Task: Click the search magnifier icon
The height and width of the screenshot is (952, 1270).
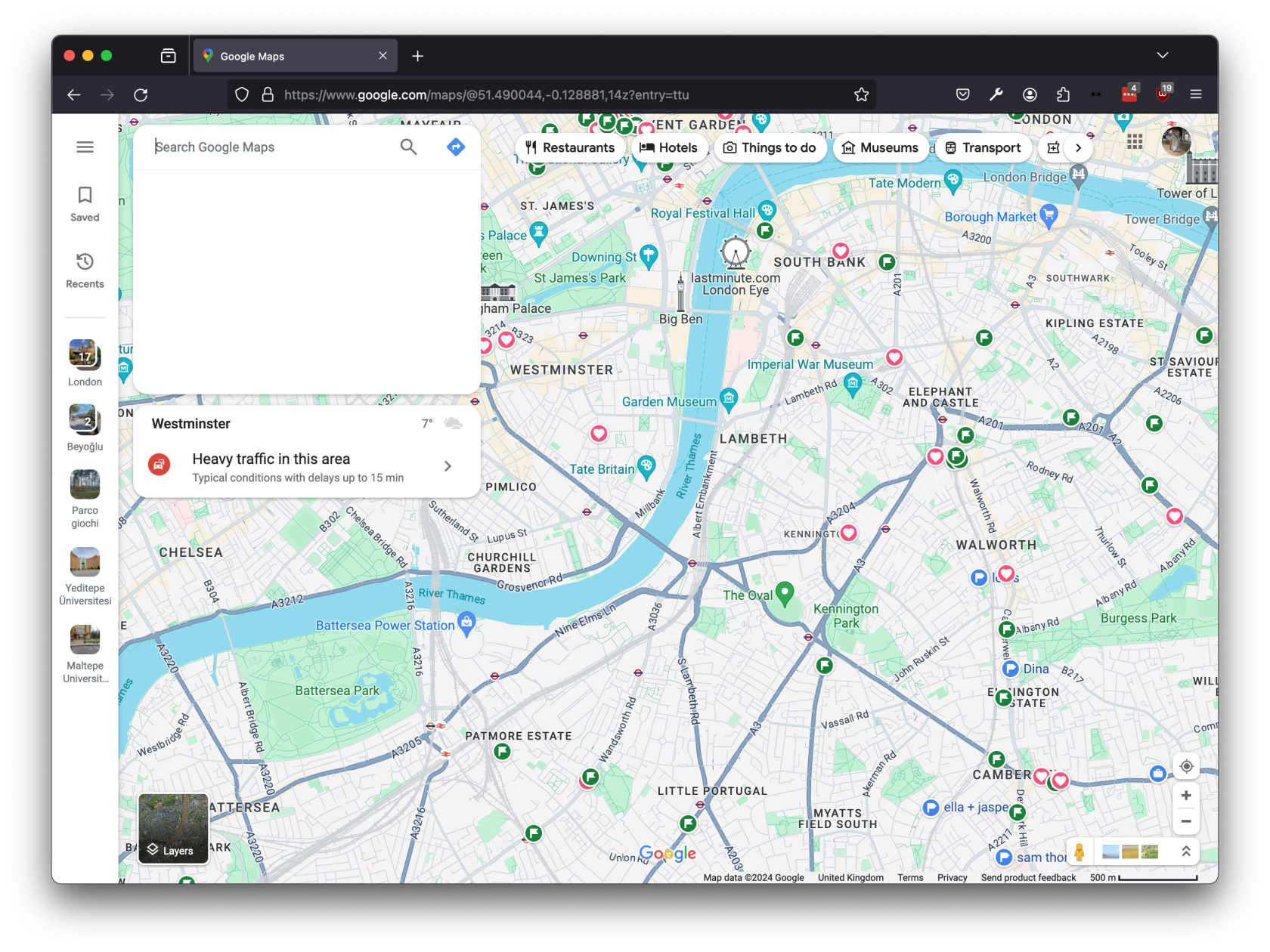Action: coord(408,147)
